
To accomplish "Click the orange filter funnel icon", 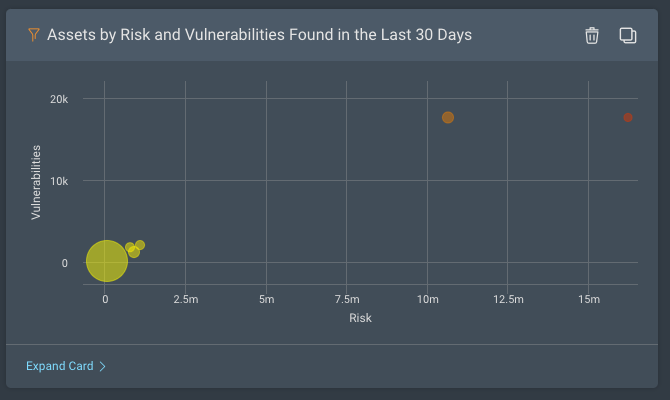I will [x=33, y=35].
